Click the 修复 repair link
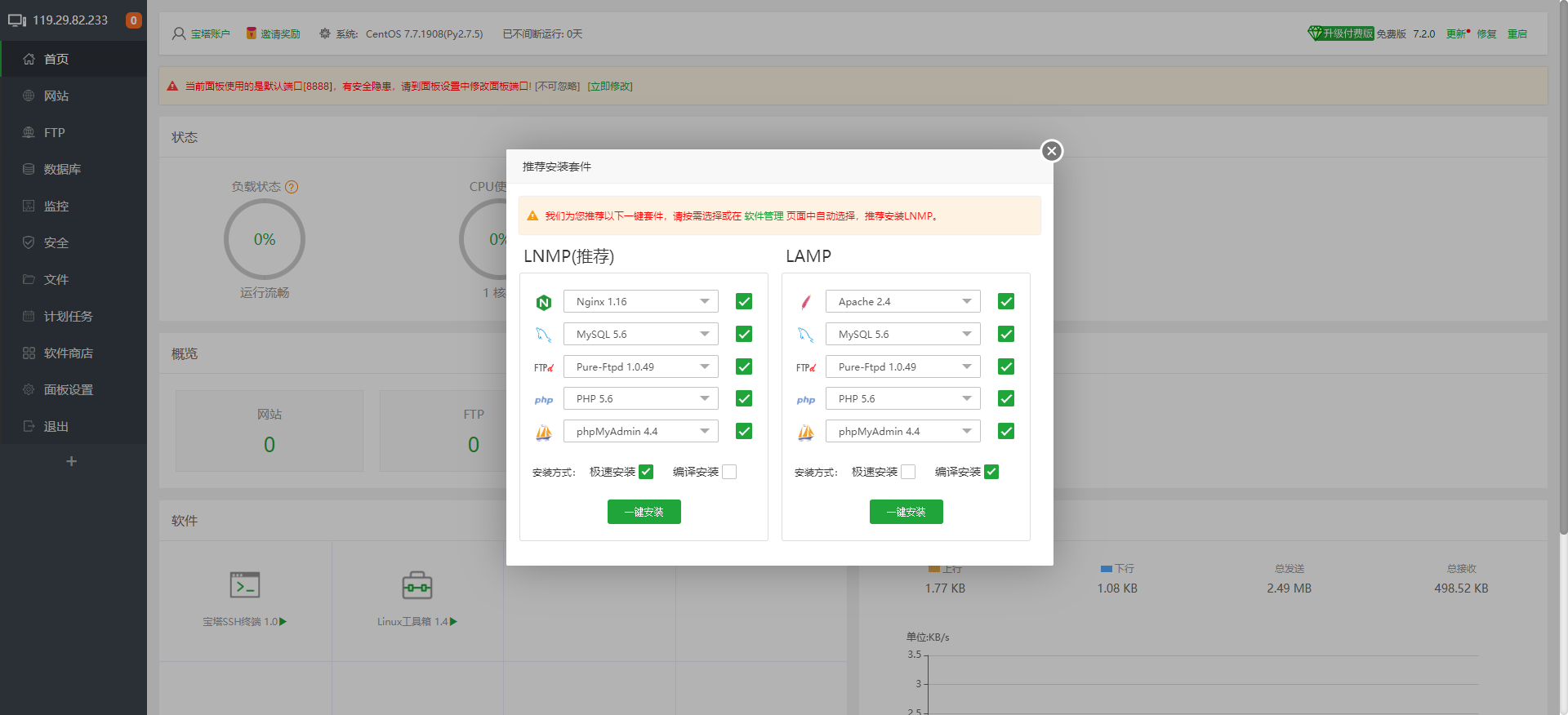The width and height of the screenshot is (1568, 715). pyautogui.click(x=1486, y=33)
